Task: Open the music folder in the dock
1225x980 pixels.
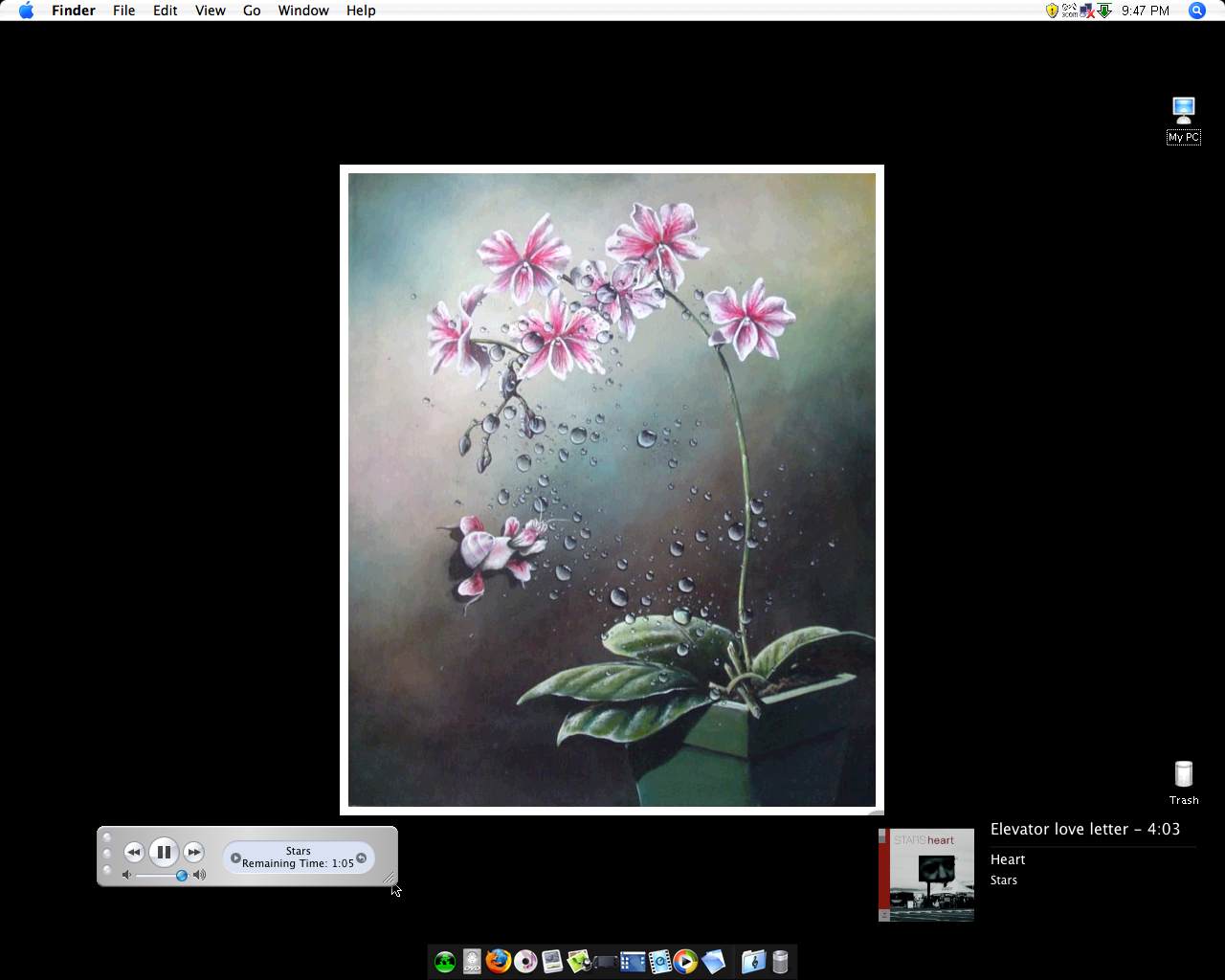Action: point(753,962)
